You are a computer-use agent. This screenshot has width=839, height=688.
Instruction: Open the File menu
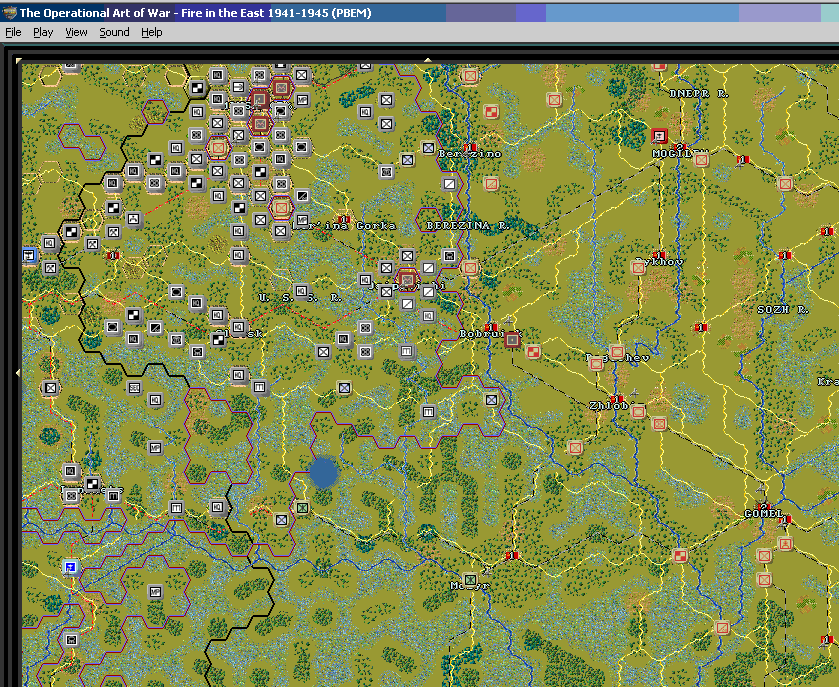coord(13,33)
